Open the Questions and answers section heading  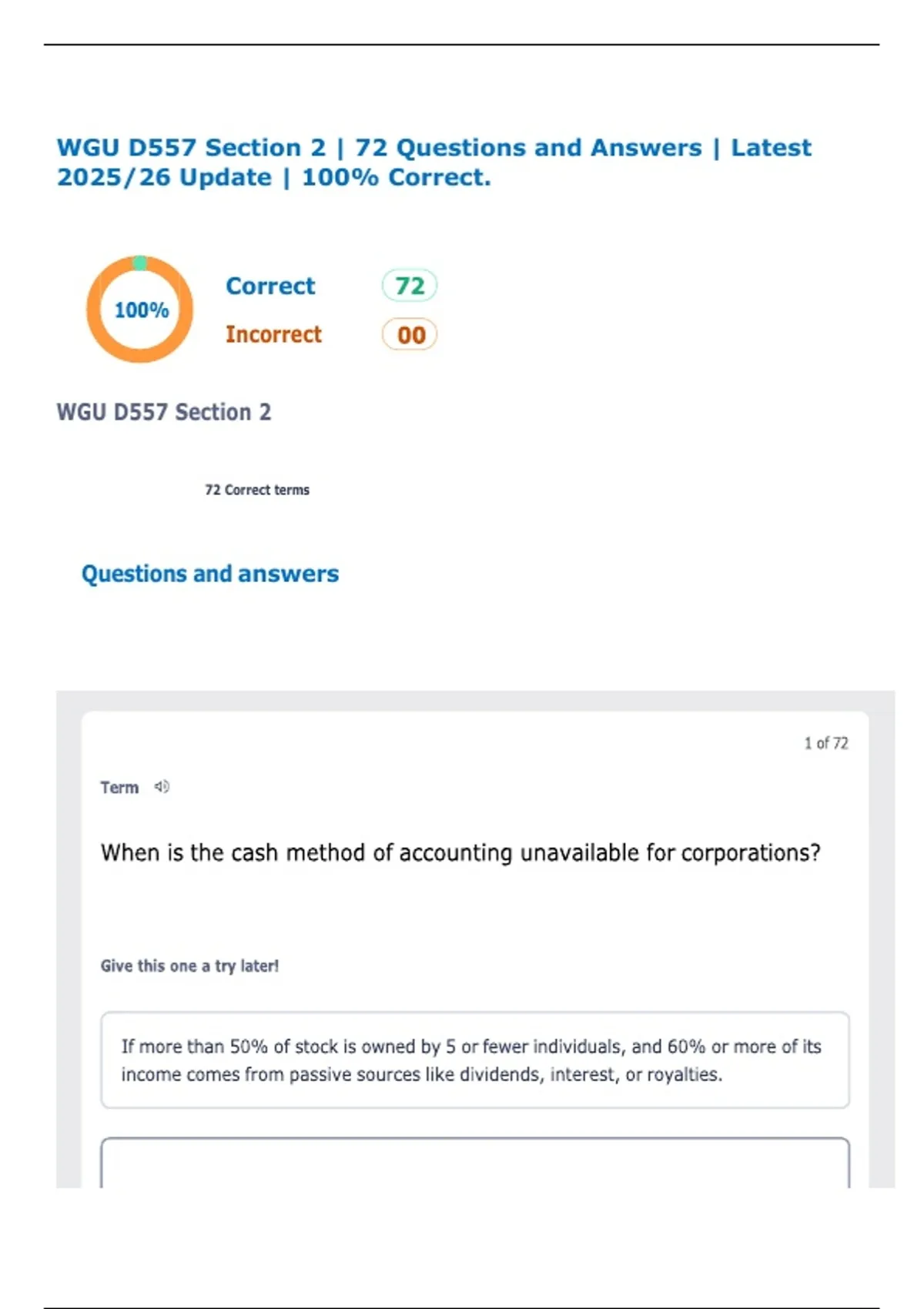[210, 574]
